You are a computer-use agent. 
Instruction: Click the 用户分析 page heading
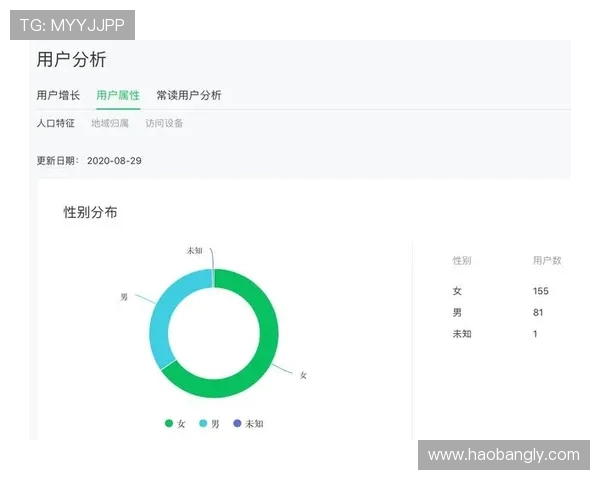tap(72, 60)
